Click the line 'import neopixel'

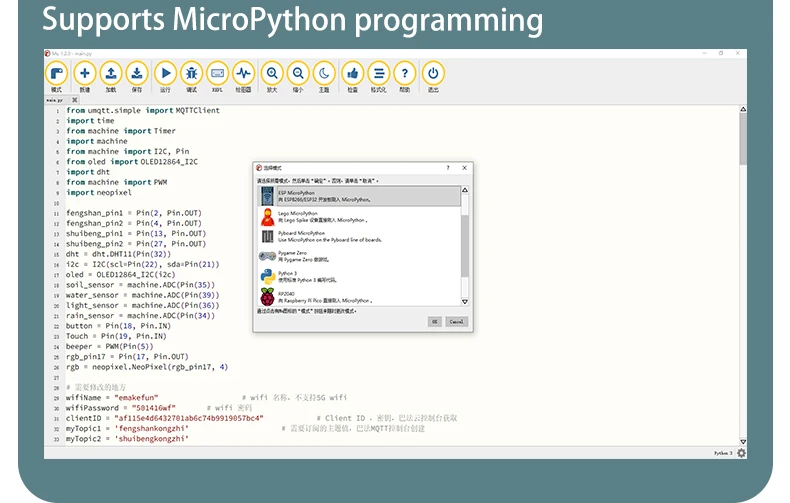(x=99, y=193)
